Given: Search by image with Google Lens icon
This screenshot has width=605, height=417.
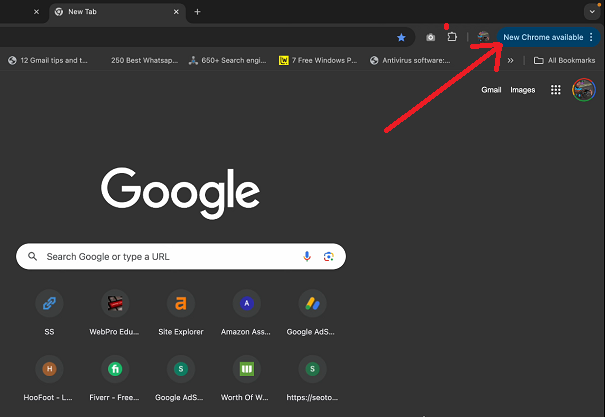Looking at the screenshot, I should tap(328, 257).
